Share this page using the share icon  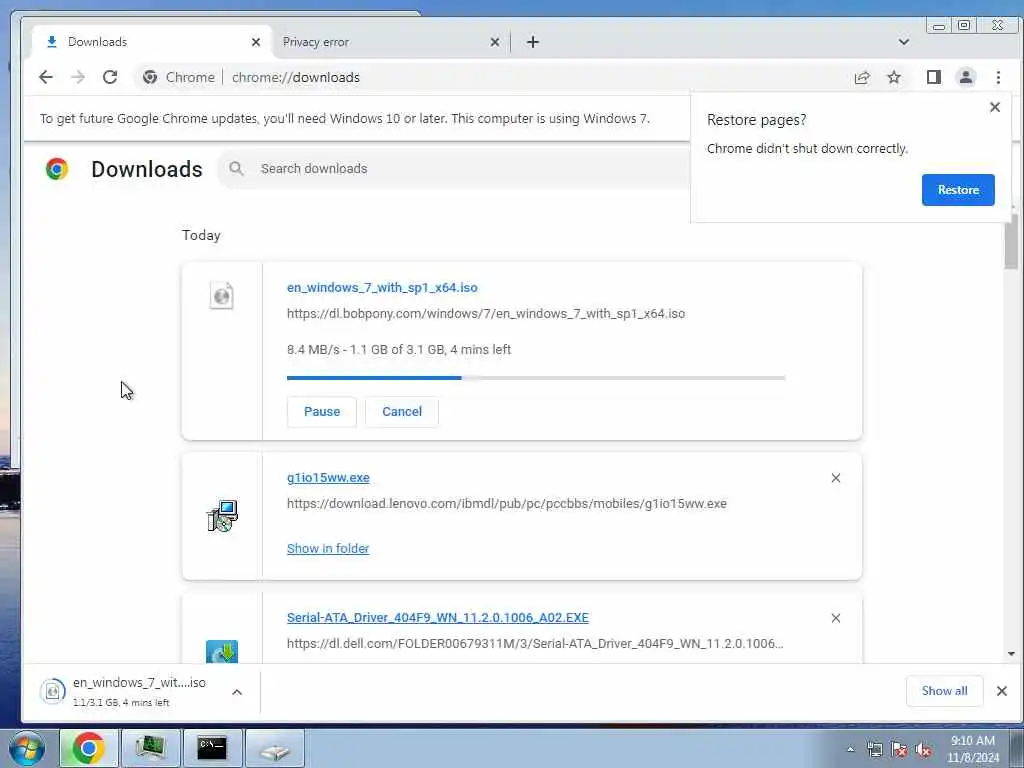(862, 78)
